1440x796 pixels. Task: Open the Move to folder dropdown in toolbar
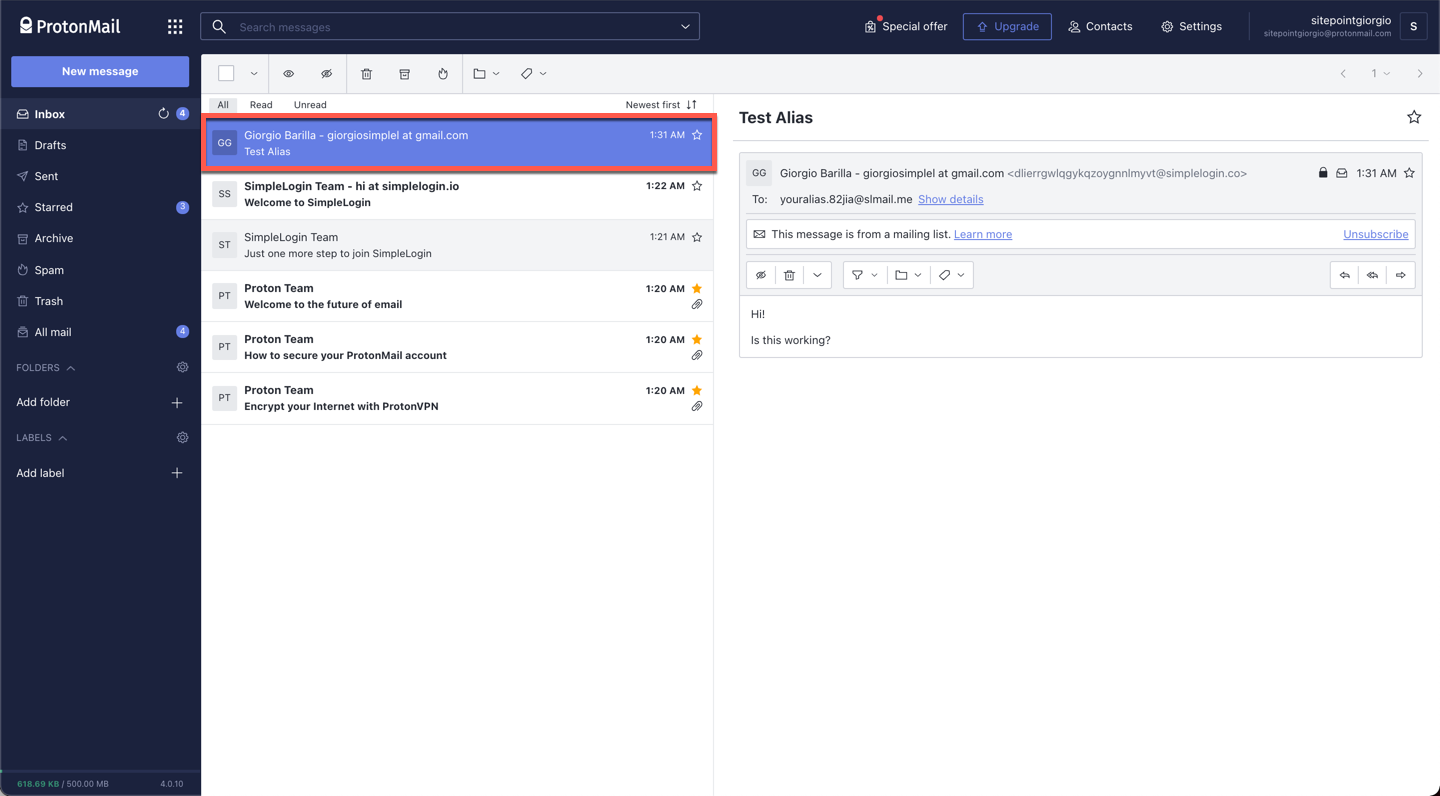coord(486,74)
